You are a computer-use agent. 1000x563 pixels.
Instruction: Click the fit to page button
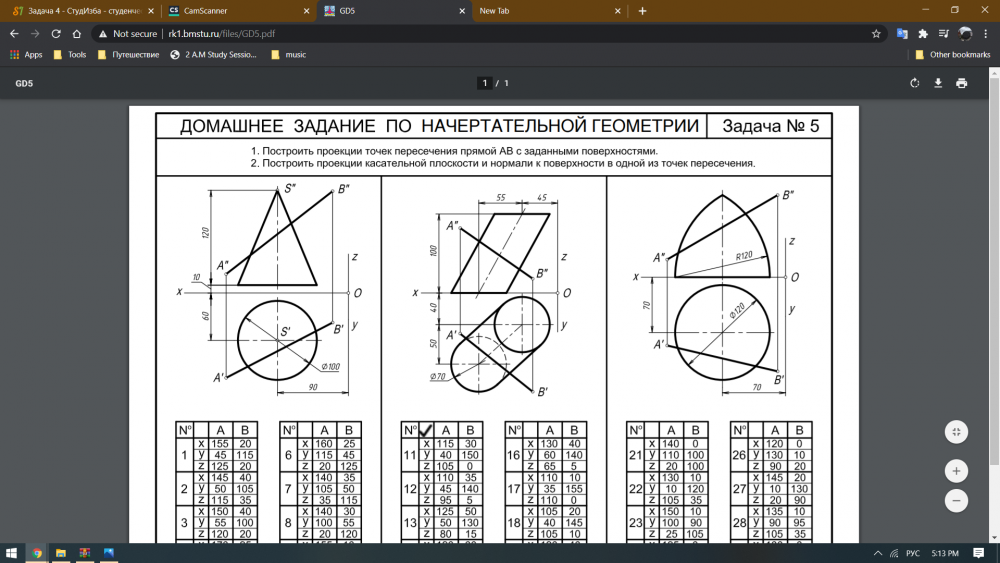tap(956, 431)
